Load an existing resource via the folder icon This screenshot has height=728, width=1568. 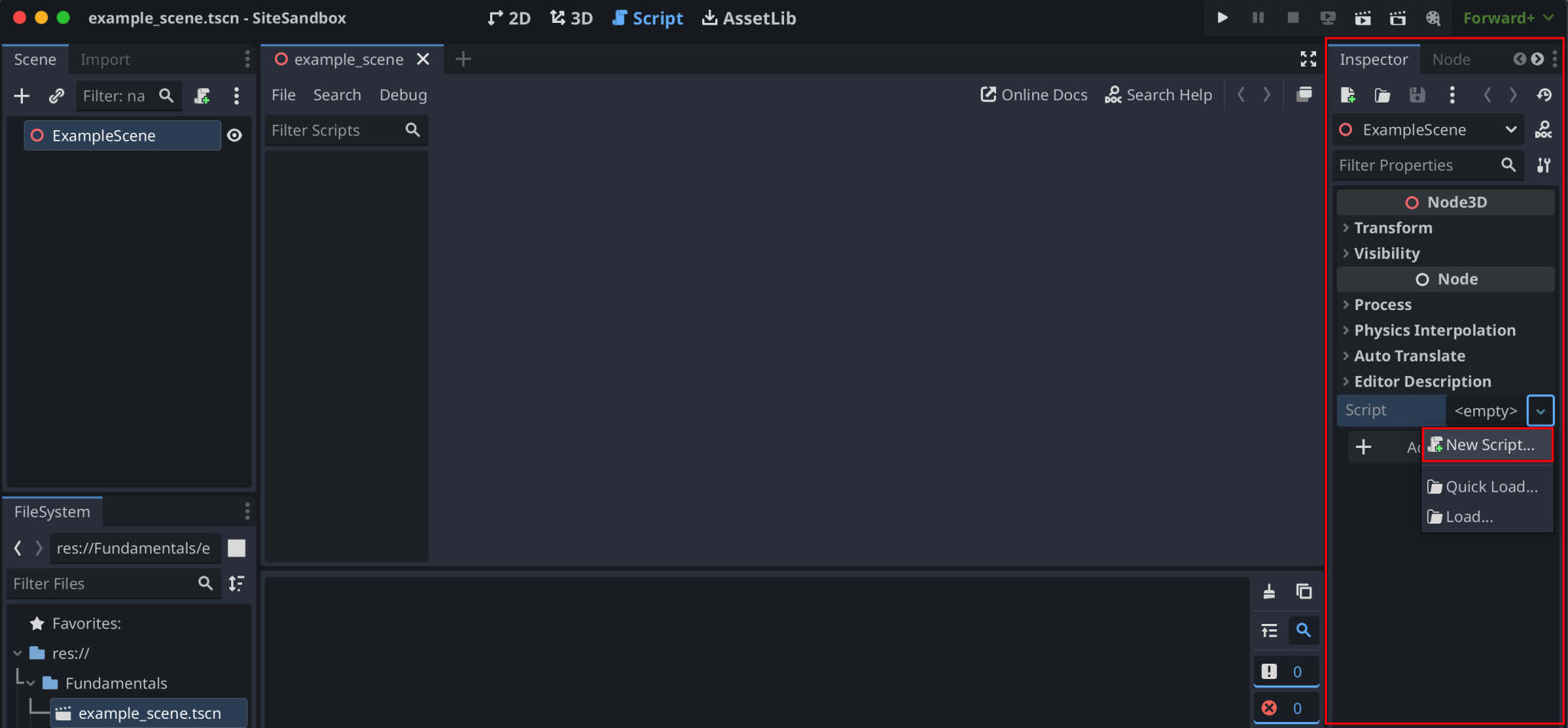pos(1383,95)
